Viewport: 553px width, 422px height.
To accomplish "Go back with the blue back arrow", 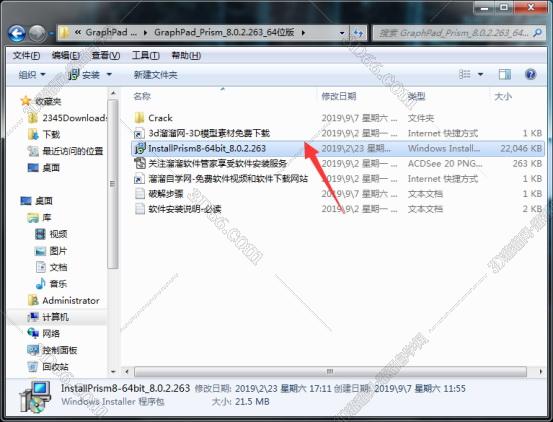I will tap(17, 34).
